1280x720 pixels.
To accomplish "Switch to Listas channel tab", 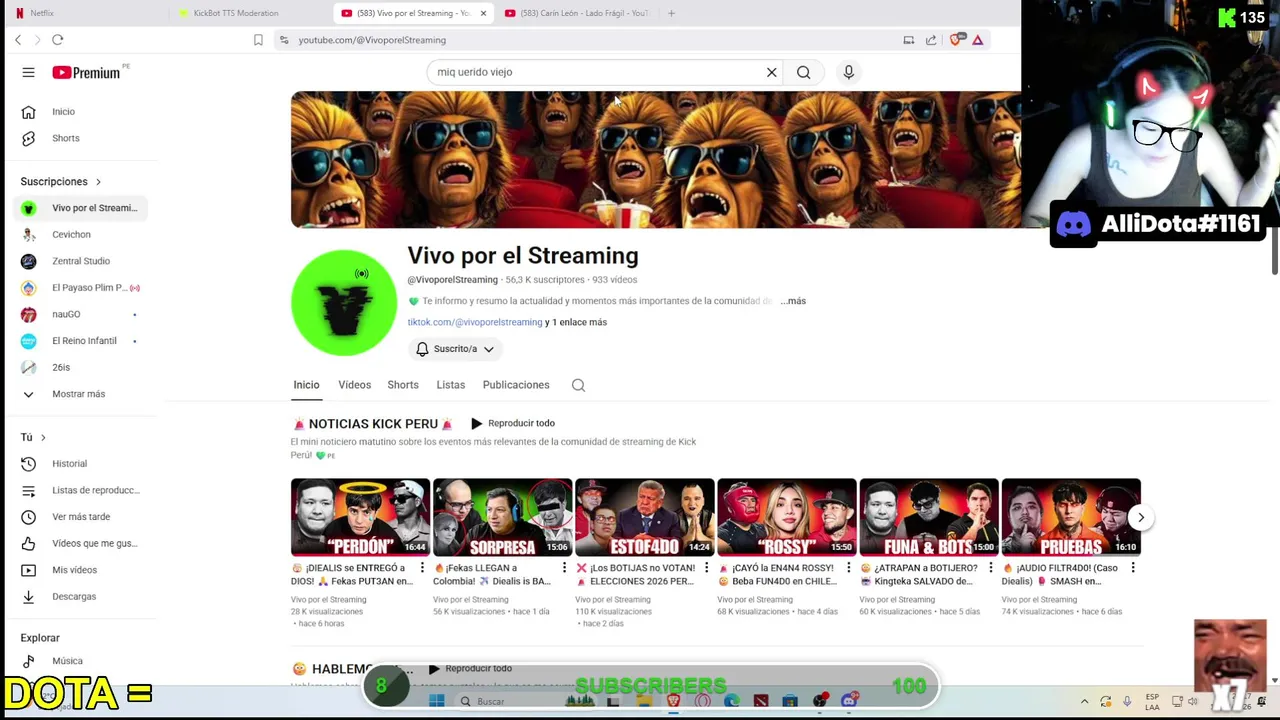I will point(450,385).
